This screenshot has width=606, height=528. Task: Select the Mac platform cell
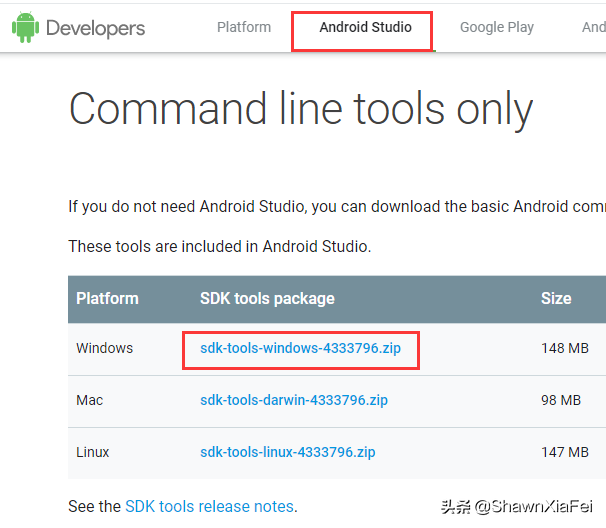click(90, 400)
